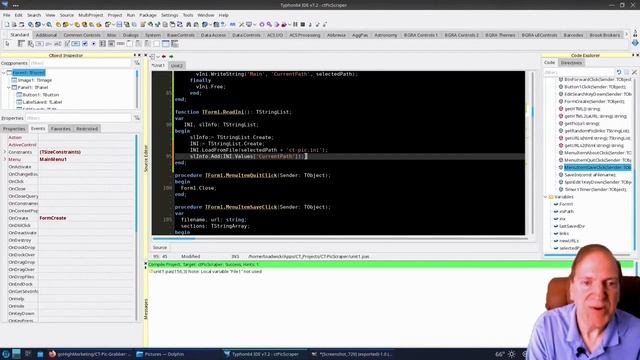Click the OnCreate FormCreate event value
Image resolution: width=640 pixels, height=360 pixels.
click(53, 218)
